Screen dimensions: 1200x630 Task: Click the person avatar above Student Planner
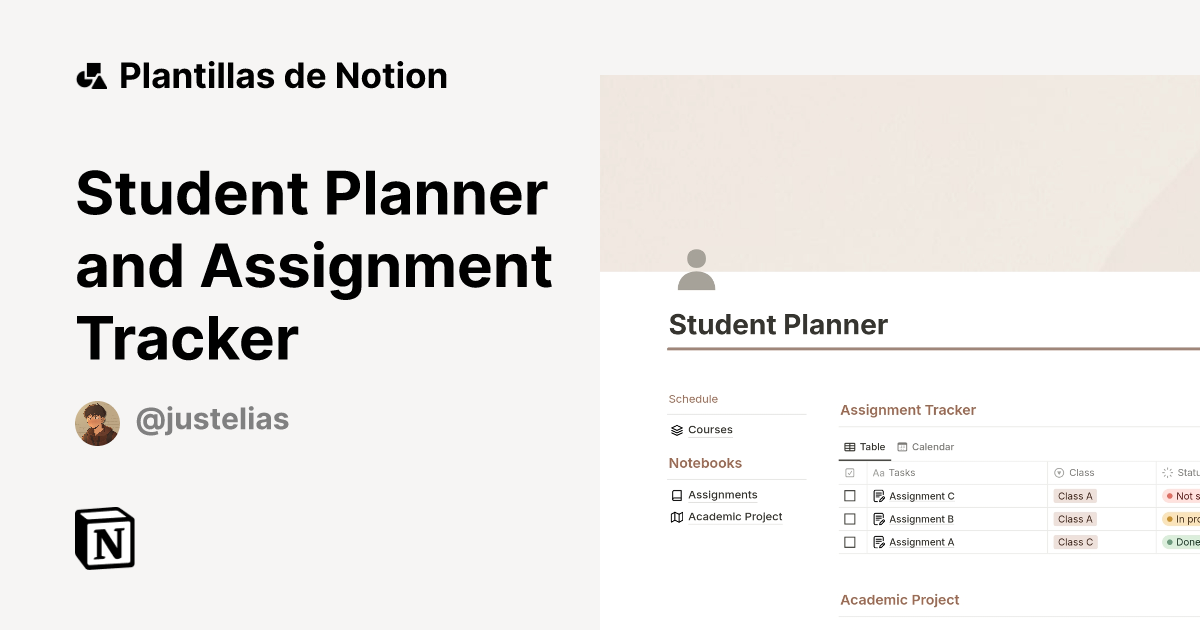[x=696, y=270]
